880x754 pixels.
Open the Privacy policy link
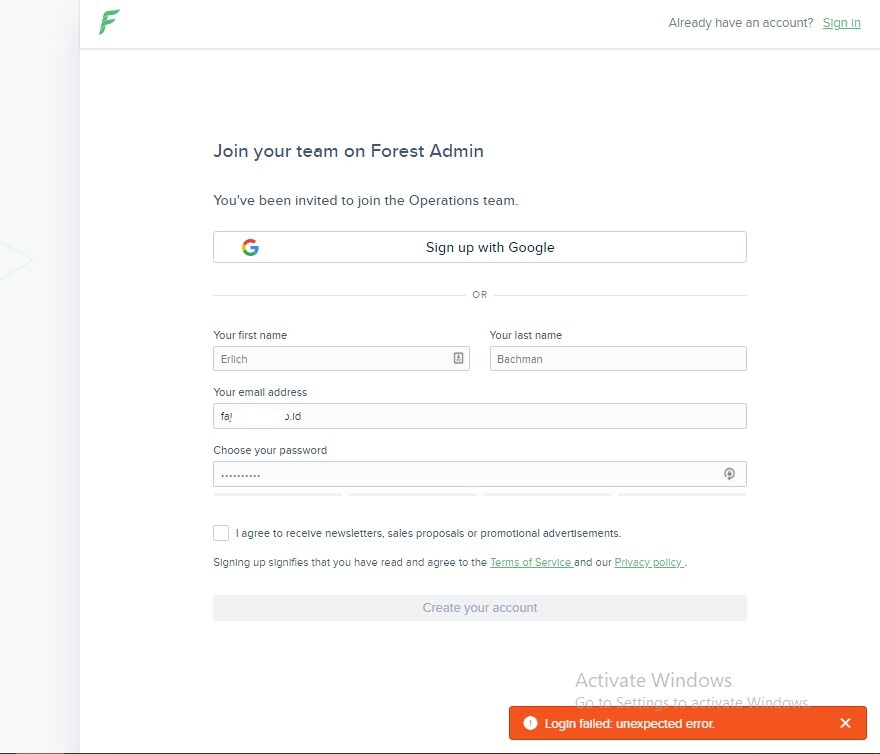click(648, 563)
